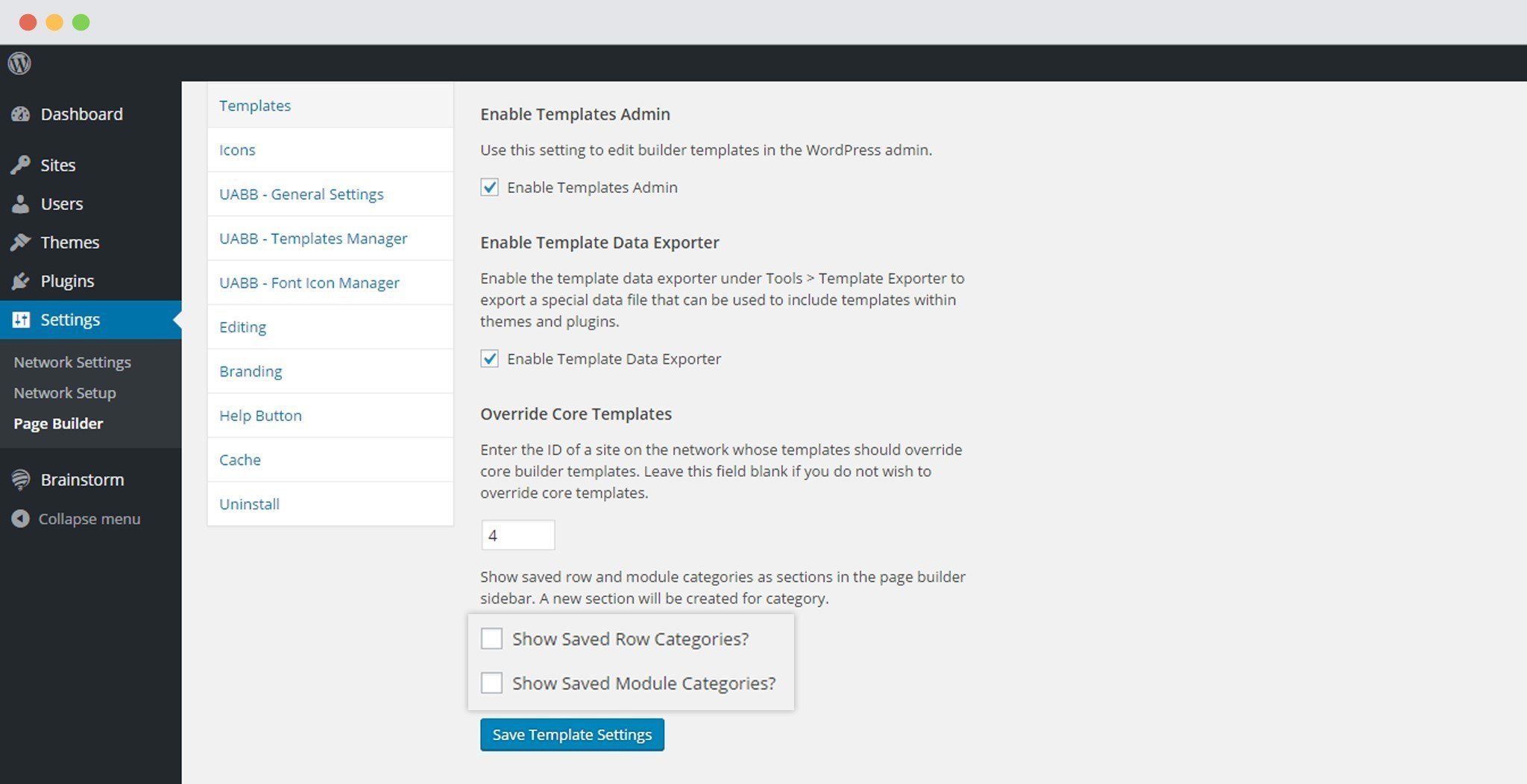Switch to the Icons tab
The height and width of the screenshot is (784, 1527).
(x=237, y=149)
